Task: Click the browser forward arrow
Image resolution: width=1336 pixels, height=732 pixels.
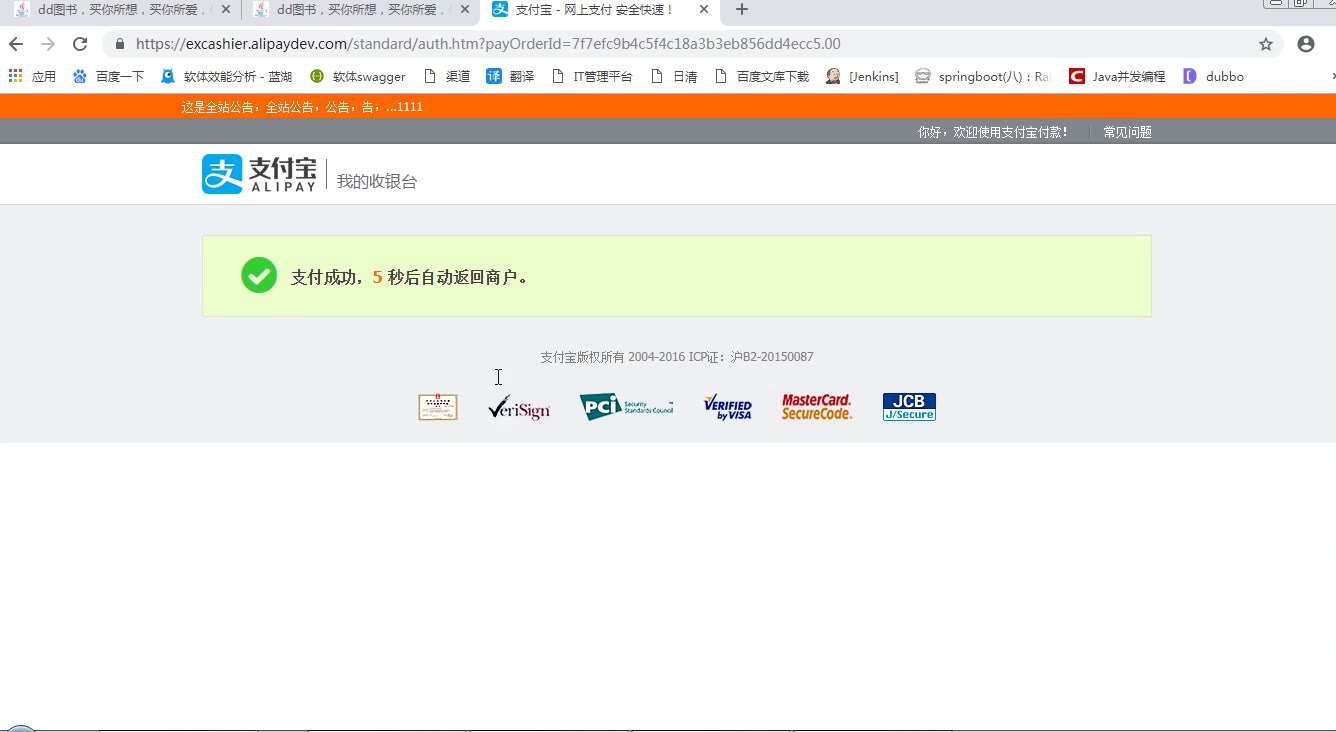Action: pyautogui.click(x=48, y=44)
